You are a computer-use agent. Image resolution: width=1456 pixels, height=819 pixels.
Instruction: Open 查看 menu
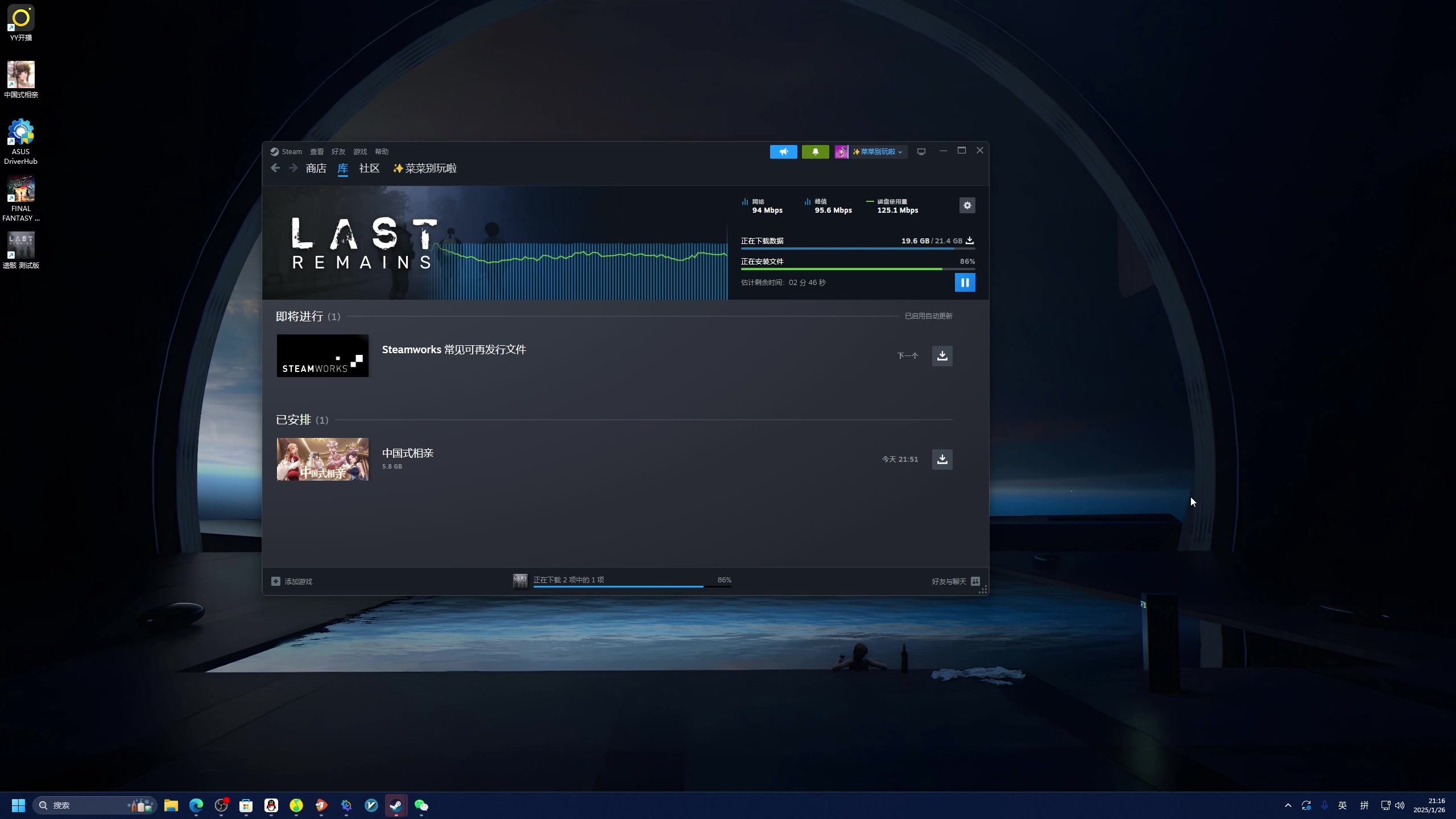317,152
